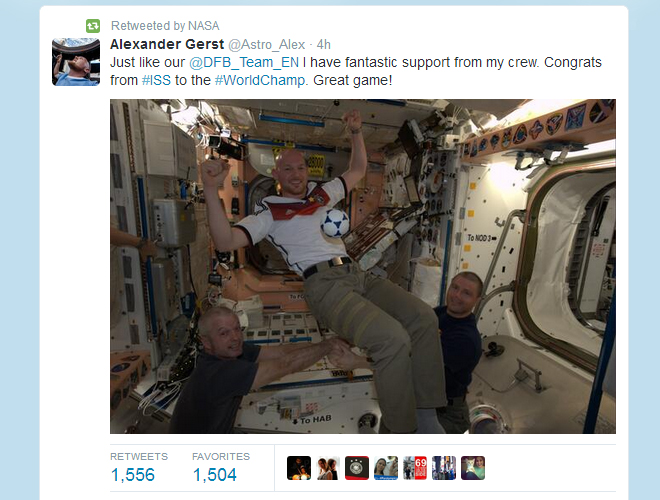The height and width of the screenshot is (500, 660).
Task: Open the 4h timestamp link
Action: tap(324, 44)
